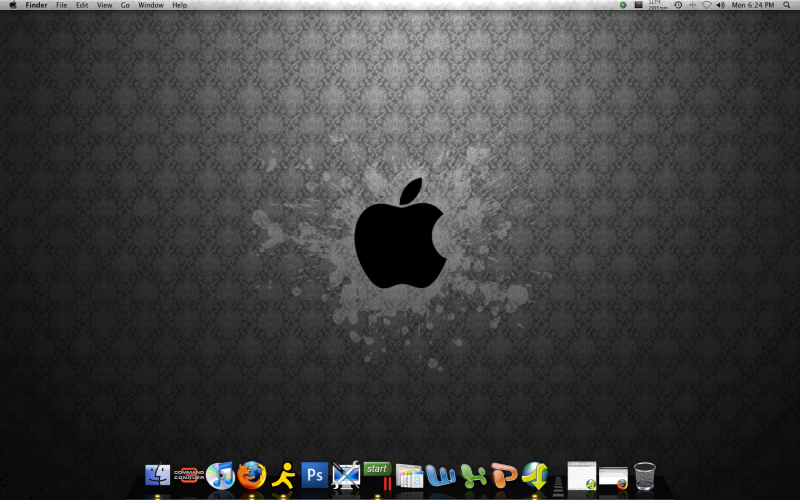Open the Apple menu
Viewport: 800px width, 500px height.
click(x=13, y=5)
